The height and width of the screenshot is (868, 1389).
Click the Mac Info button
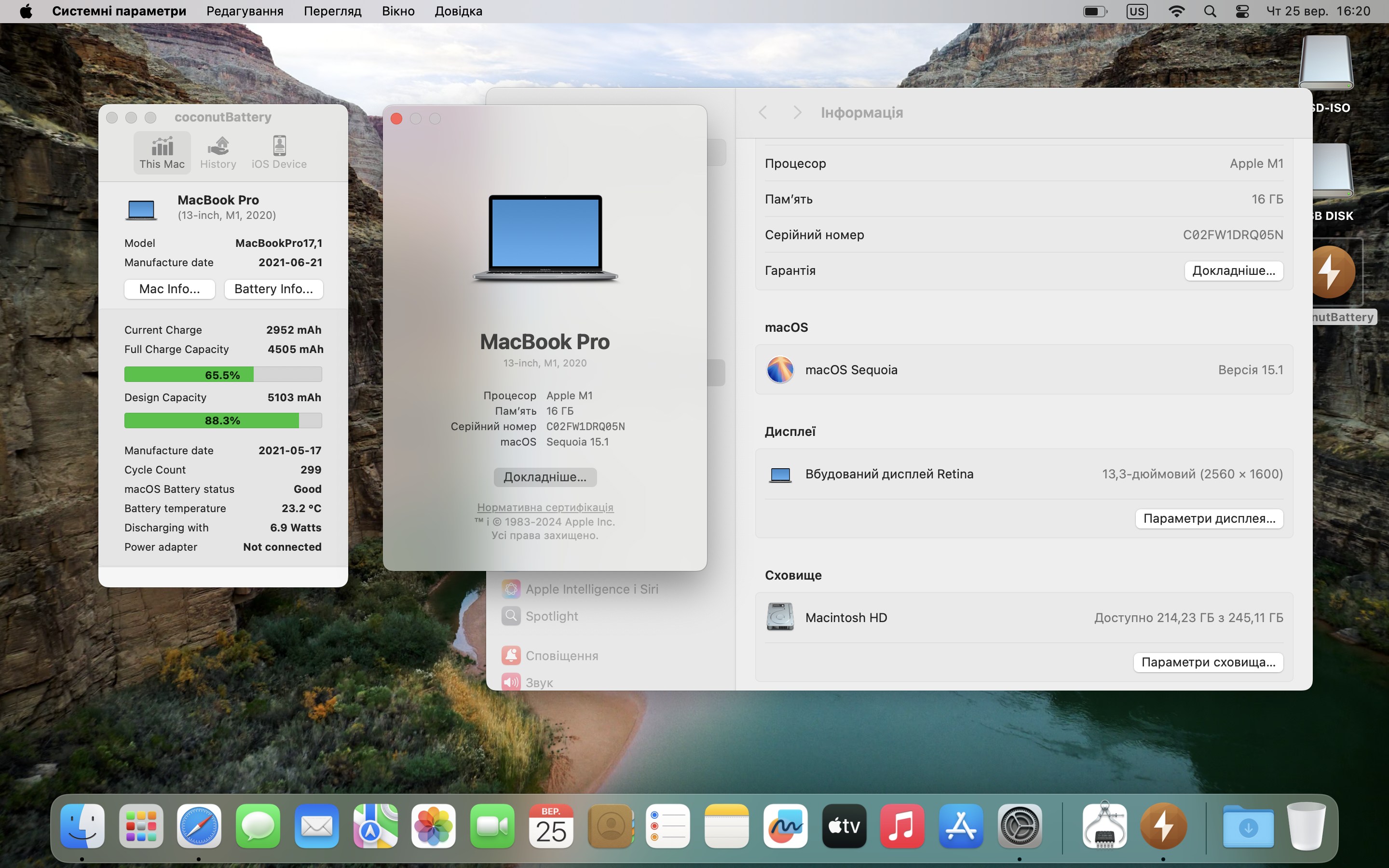click(x=169, y=289)
